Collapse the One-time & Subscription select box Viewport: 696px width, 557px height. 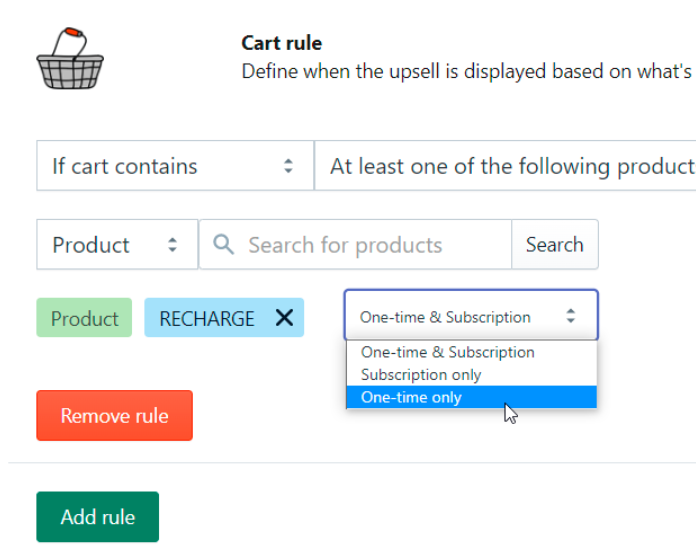coord(471,317)
